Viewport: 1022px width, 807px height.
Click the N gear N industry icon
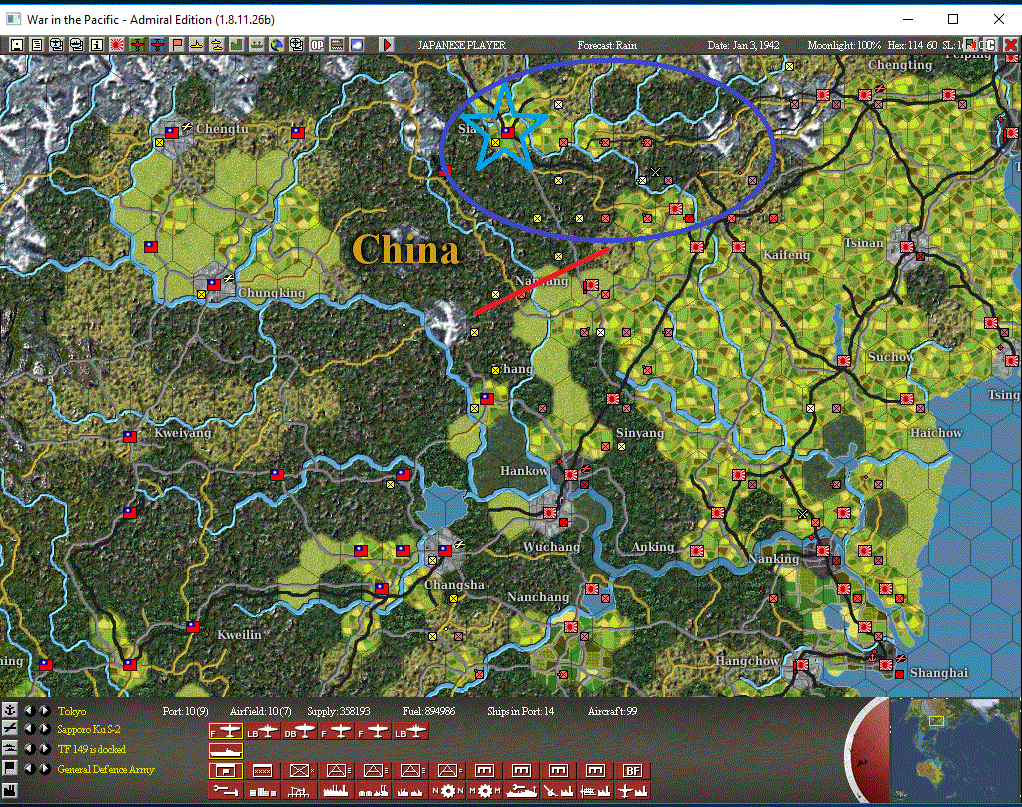447,791
